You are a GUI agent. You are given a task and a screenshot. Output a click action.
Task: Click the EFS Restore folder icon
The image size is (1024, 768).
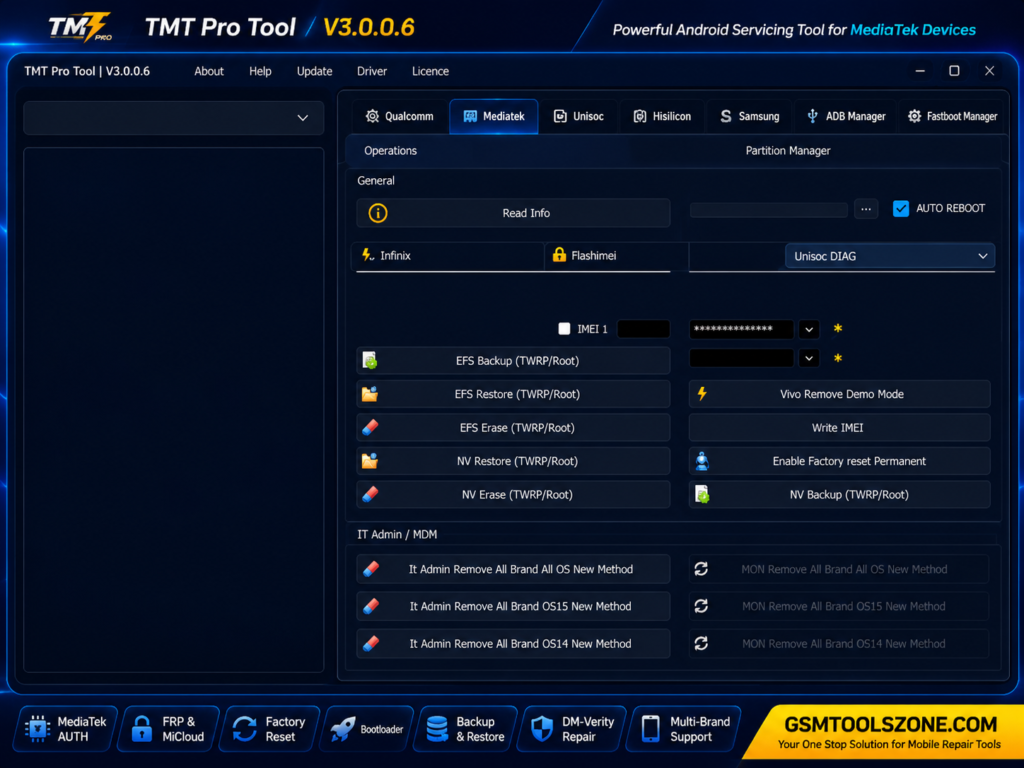tap(370, 394)
